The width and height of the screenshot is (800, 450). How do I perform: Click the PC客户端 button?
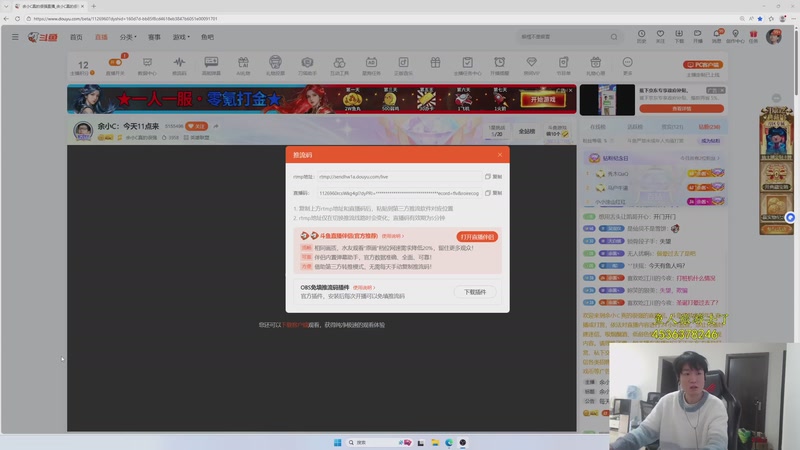tap(703, 65)
